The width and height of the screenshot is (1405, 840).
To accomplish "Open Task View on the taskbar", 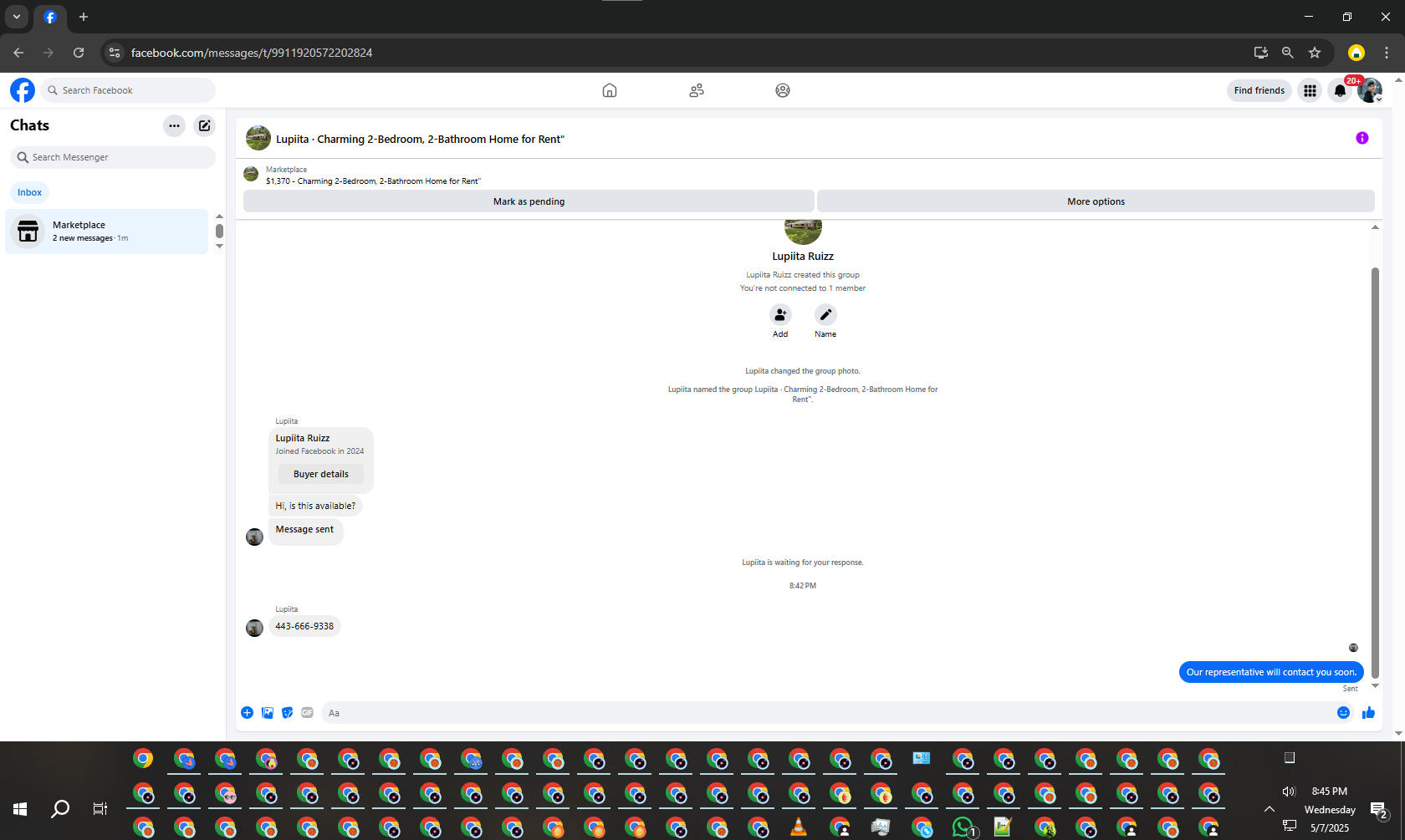I will (100, 809).
